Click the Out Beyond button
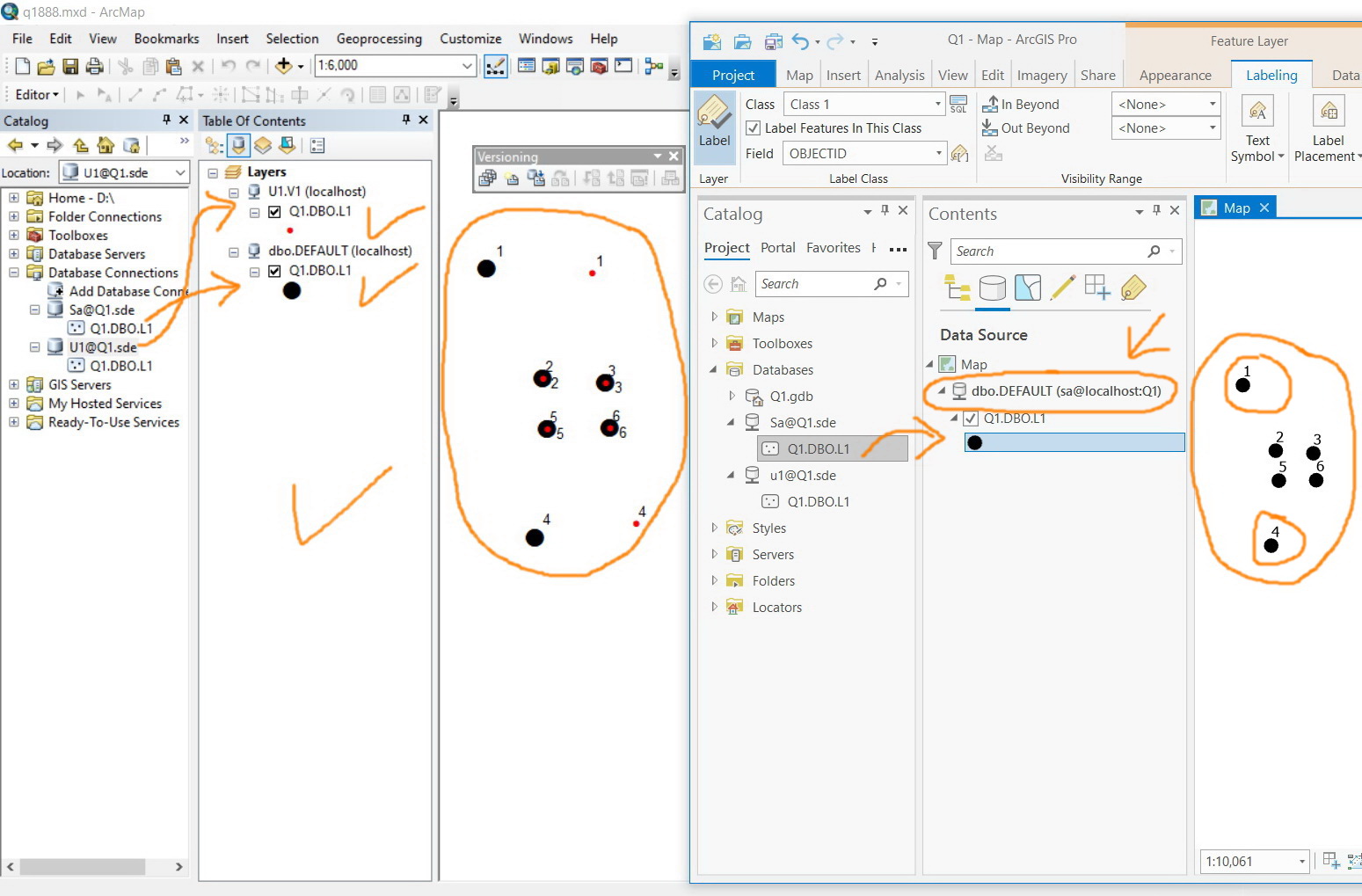 point(1026,128)
